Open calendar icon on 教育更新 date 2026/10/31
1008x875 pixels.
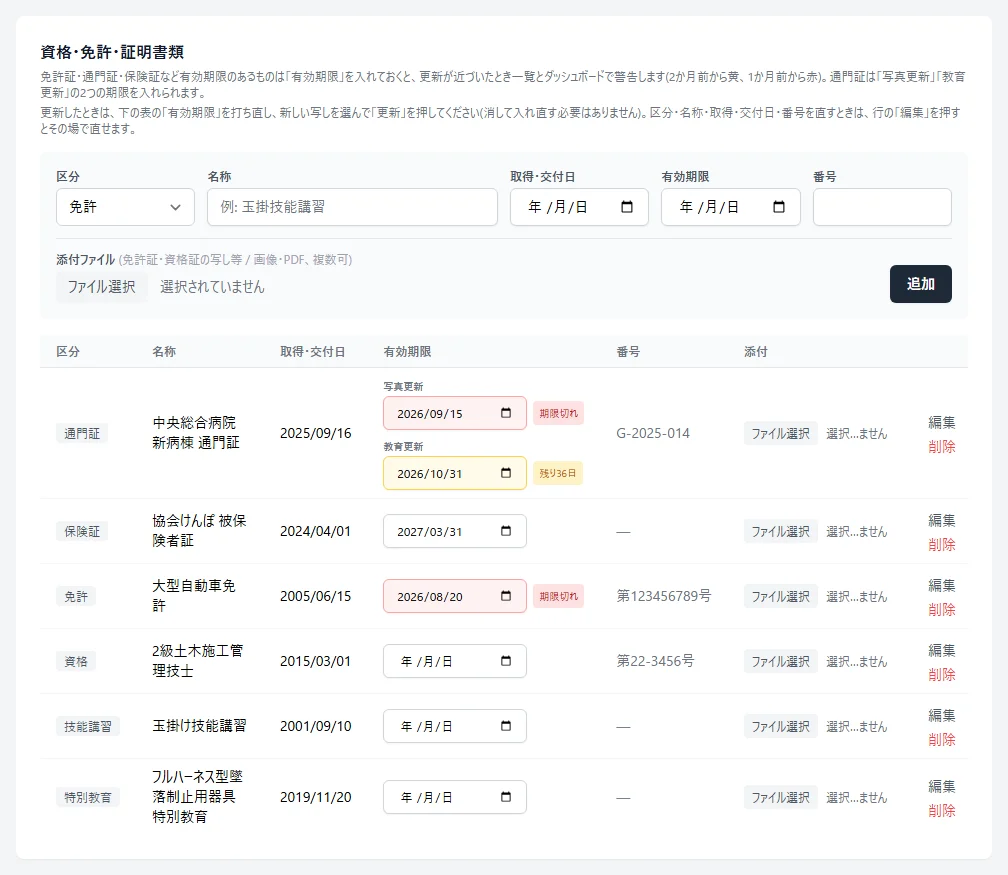(506, 473)
